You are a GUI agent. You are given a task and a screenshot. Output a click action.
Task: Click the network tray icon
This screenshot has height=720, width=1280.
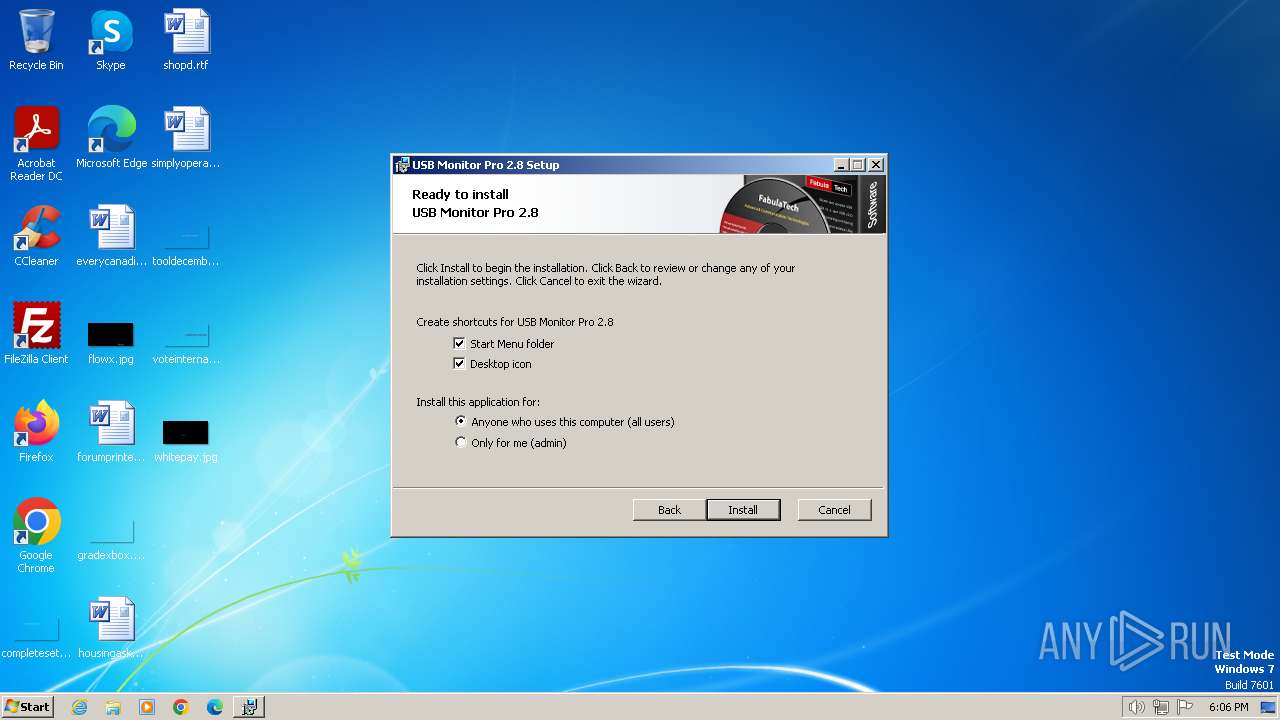click(1161, 707)
